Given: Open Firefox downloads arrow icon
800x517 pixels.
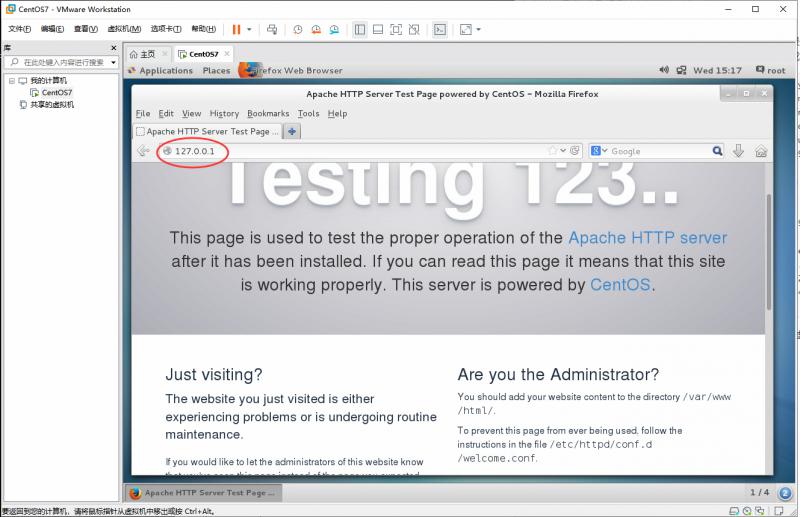Looking at the screenshot, I should (738, 151).
